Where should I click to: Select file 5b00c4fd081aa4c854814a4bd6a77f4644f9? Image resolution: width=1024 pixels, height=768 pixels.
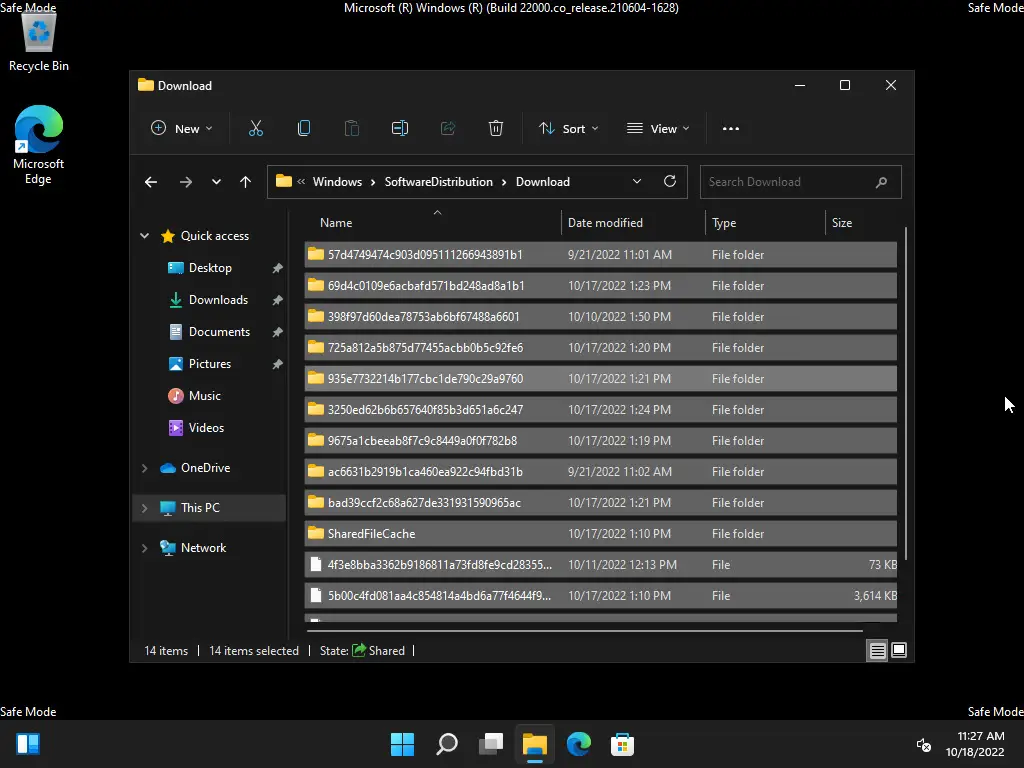pyautogui.click(x=601, y=596)
